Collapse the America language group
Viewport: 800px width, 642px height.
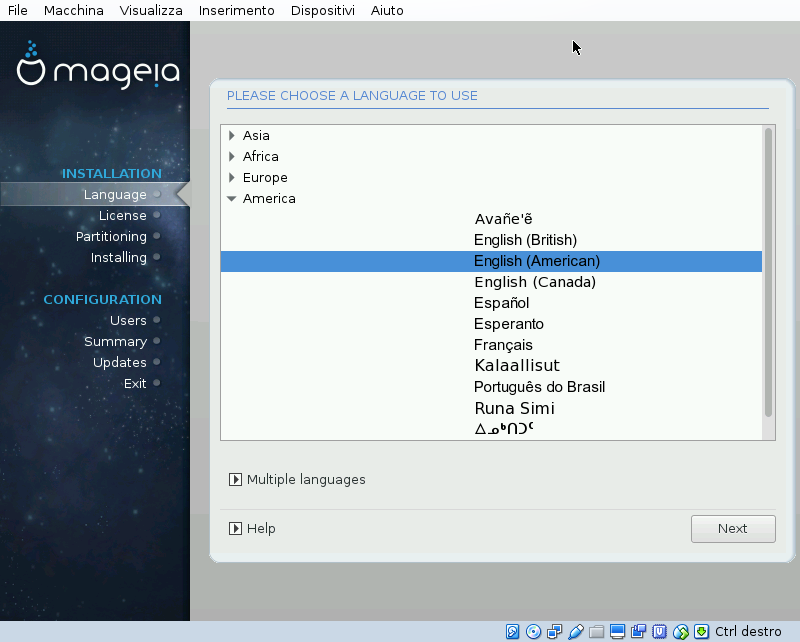pos(232,199)
